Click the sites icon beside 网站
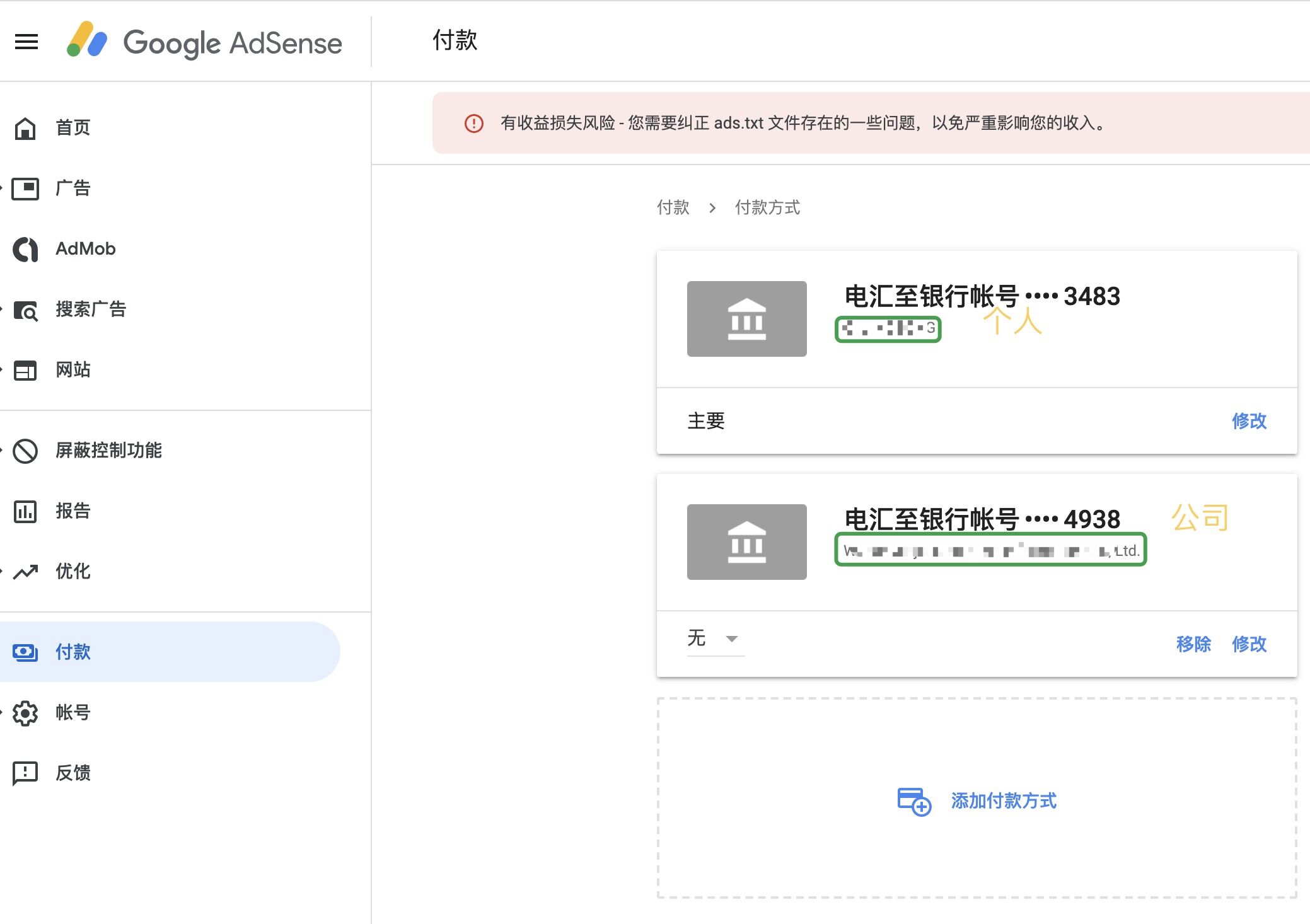 point(25,370)
